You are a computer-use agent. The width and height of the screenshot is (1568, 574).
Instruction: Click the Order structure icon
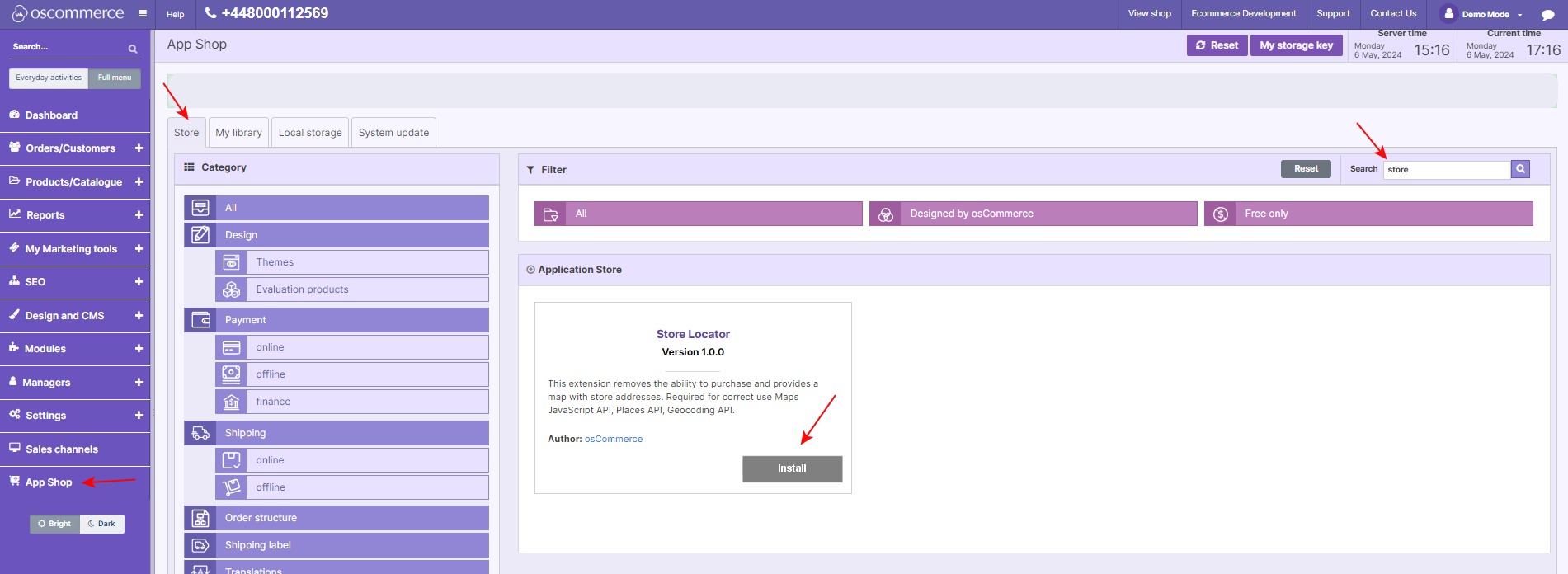pyautogui.click(x=200, y=518)
